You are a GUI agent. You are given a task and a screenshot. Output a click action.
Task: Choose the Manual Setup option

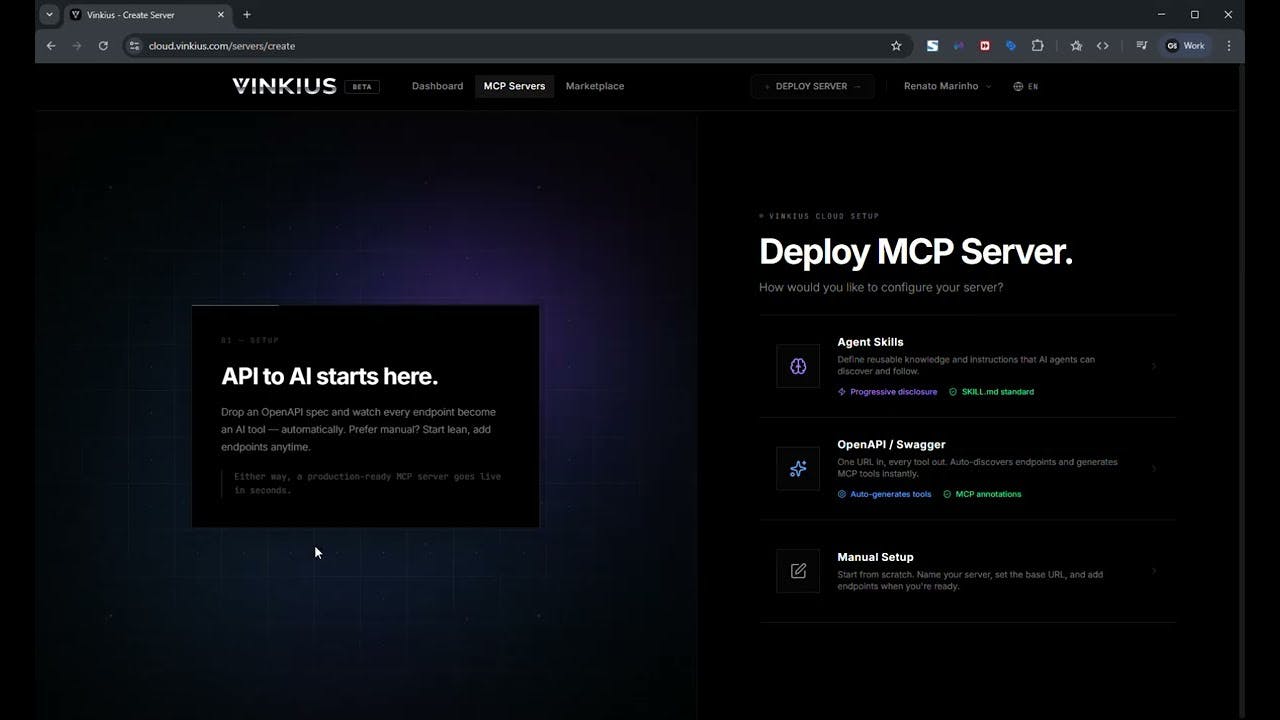tap(967, 571)
